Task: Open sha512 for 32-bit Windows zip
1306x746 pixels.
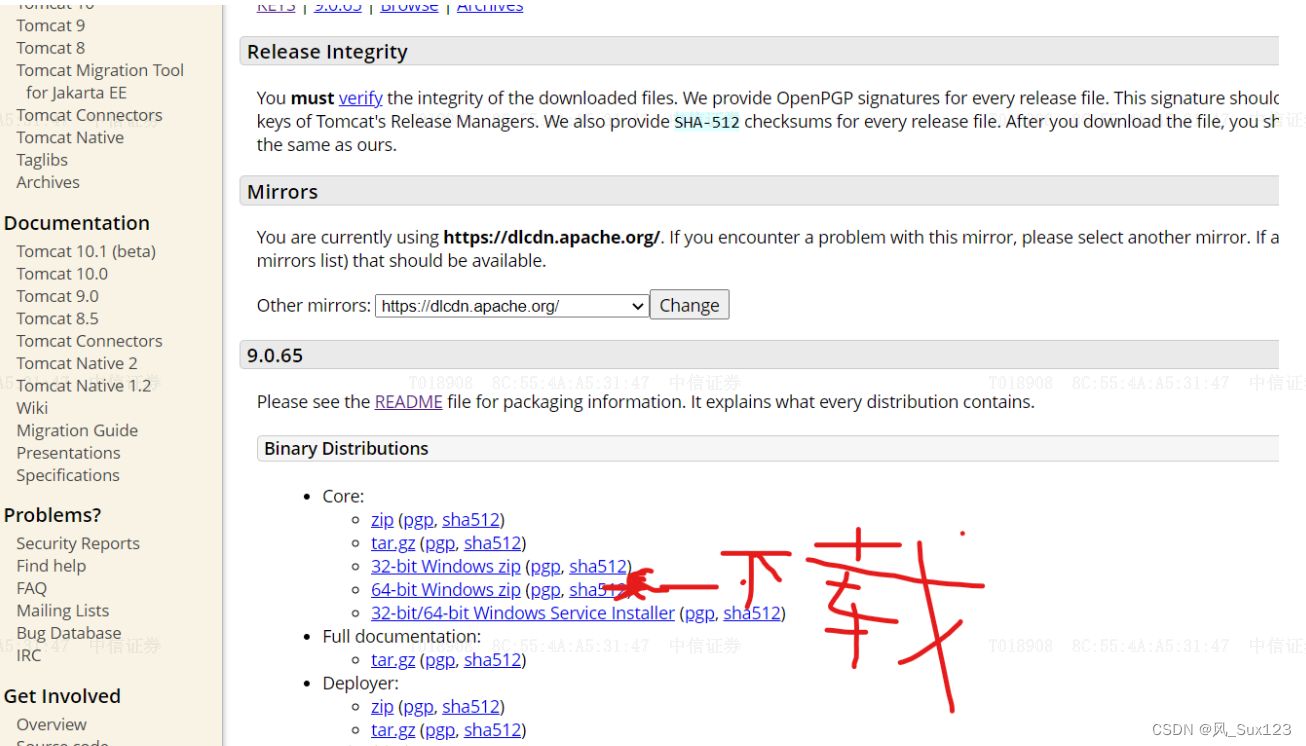Action: [x=598, y=566]
